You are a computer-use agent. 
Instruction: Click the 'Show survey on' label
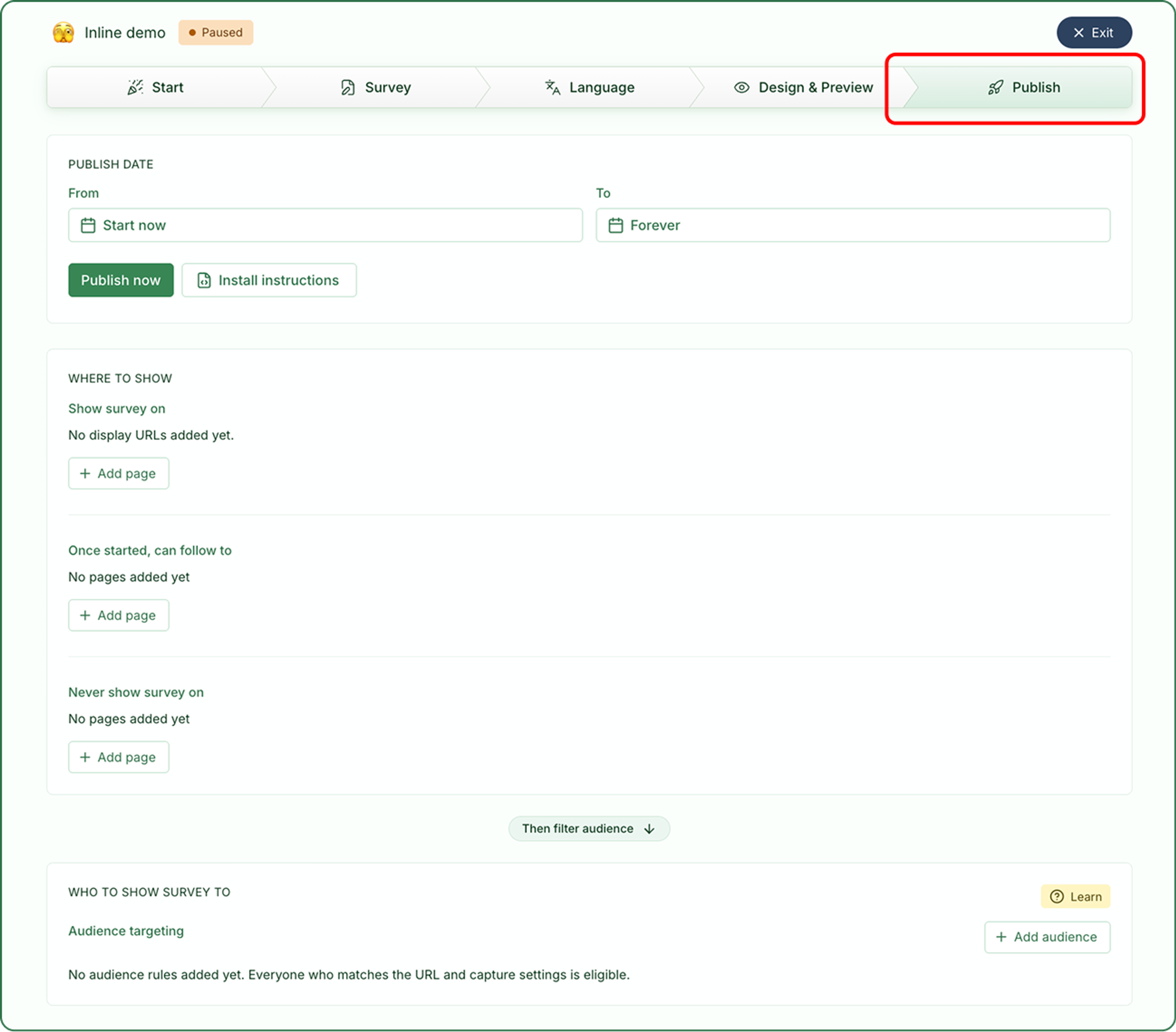coord(117,409)
